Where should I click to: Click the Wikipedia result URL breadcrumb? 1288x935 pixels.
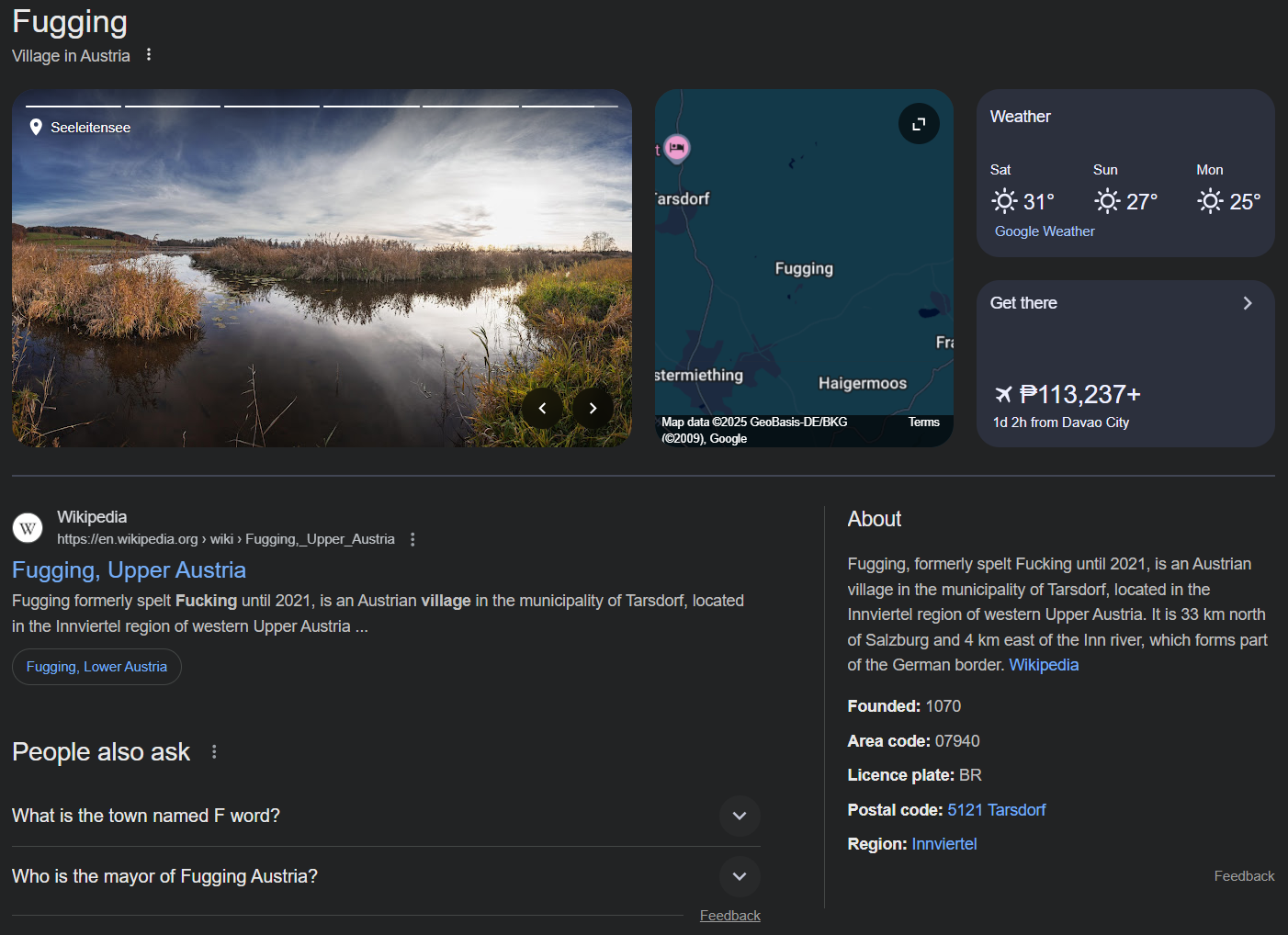(x=226, y=539)
